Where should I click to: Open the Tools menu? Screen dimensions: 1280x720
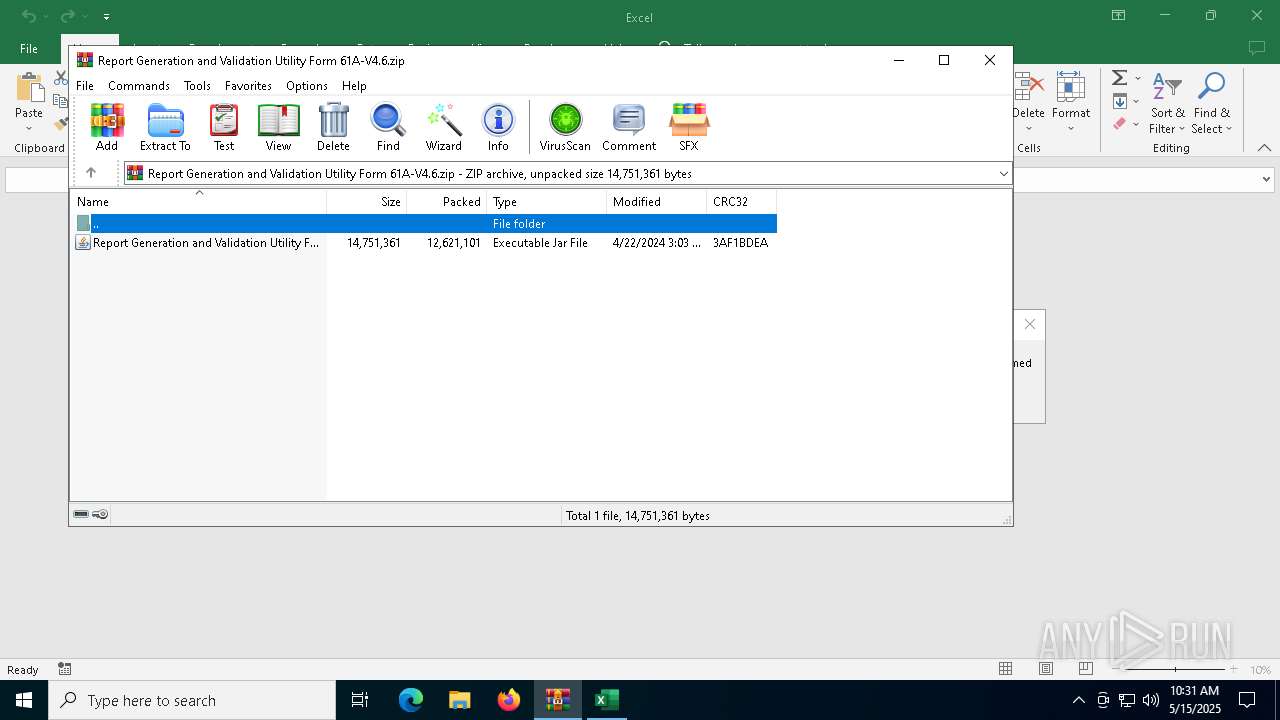[197, 86]
